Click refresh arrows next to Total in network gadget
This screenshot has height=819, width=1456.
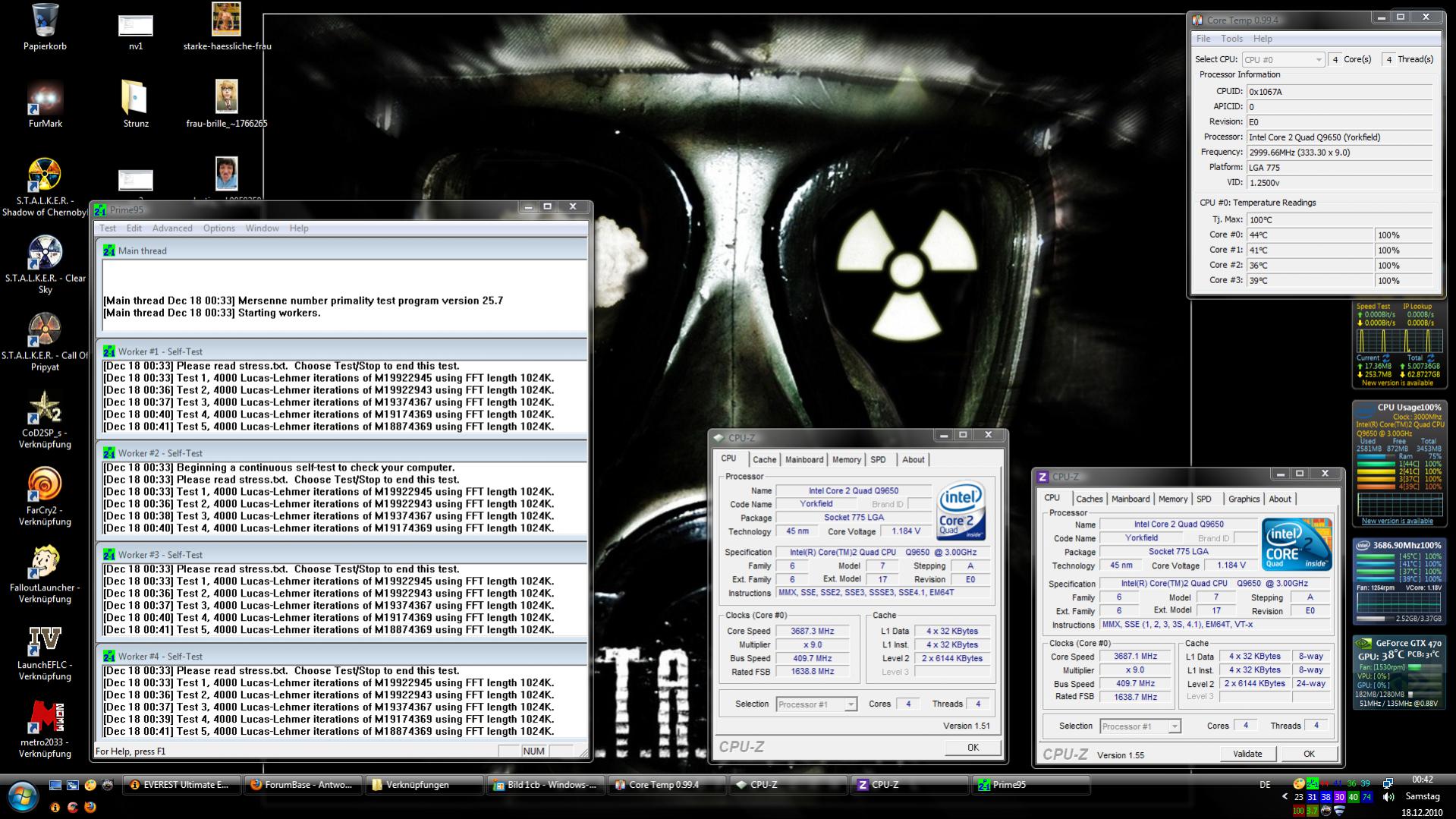[x=1430, y=358]
